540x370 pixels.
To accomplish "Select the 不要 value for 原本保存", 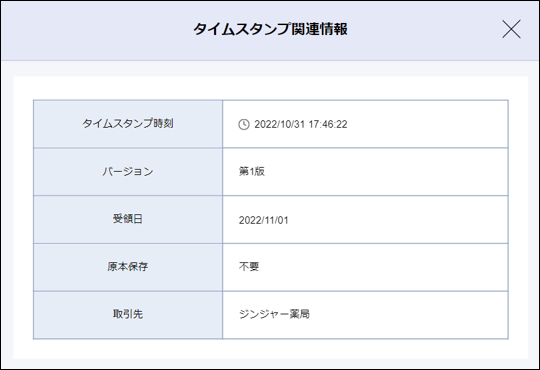I will tap(249, 267).
